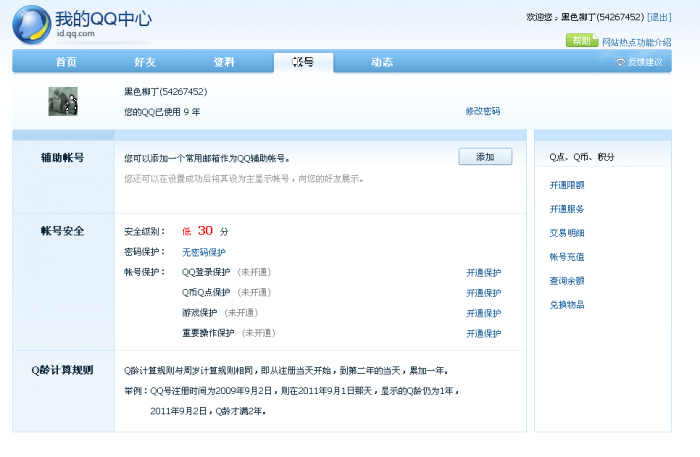This screenshot has width=700, height=457.
Task: Open the 兑换物品 sidebar link
Action: (567, 305)
